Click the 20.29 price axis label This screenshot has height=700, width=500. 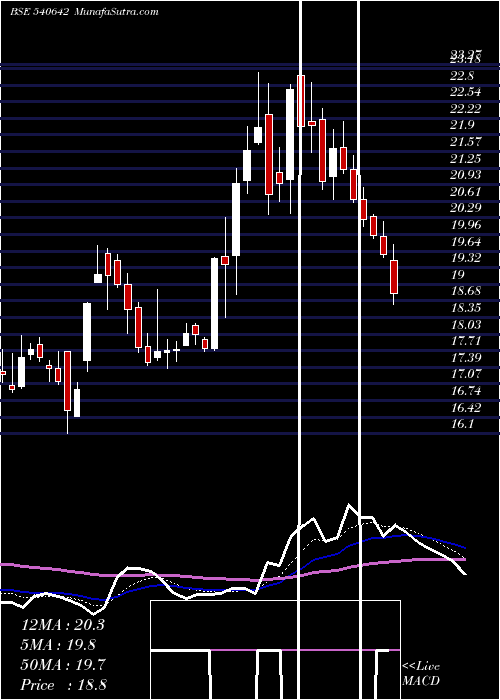click(x=466, y=208)
